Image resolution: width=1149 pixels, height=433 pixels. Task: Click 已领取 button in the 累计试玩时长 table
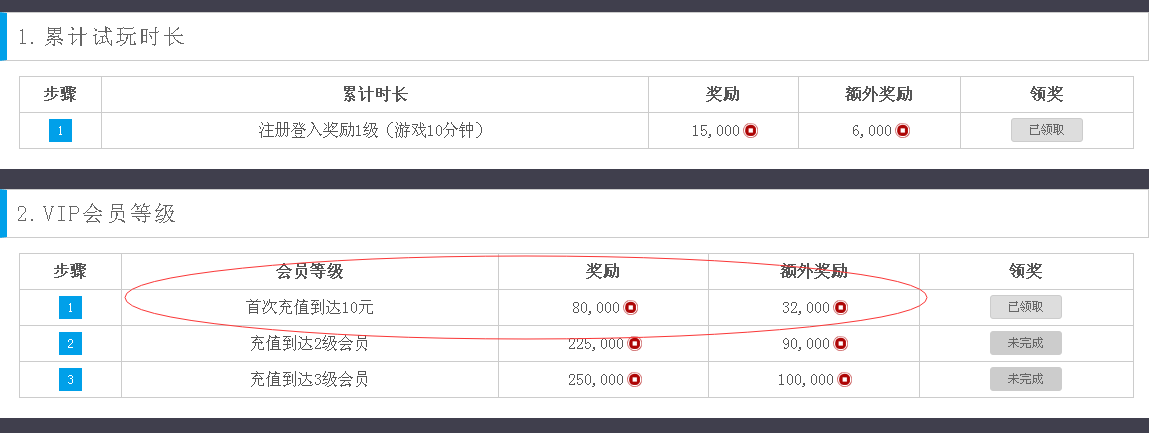point(1046,130)
